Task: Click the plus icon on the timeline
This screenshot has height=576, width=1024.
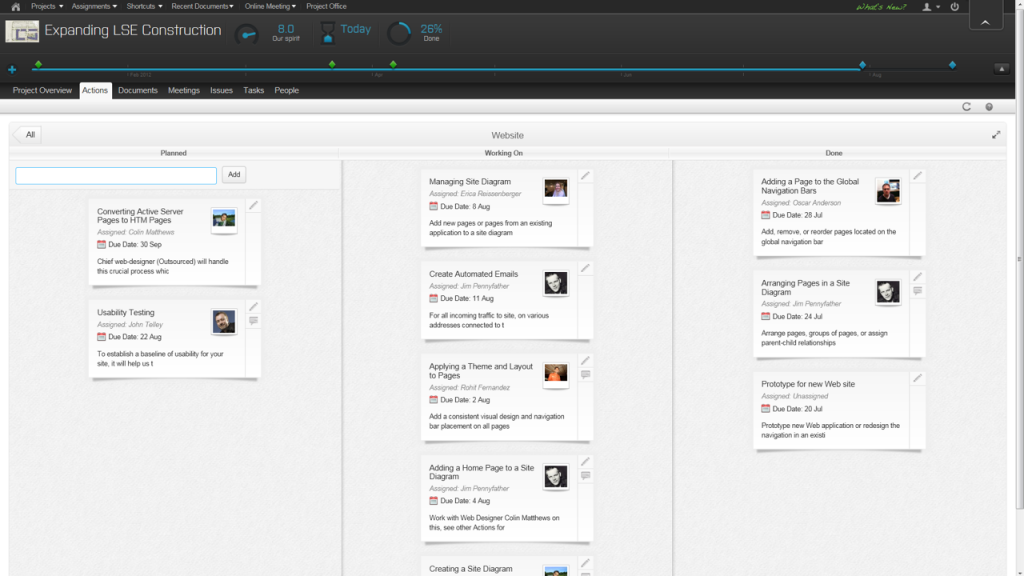Action: coord(12,70)
